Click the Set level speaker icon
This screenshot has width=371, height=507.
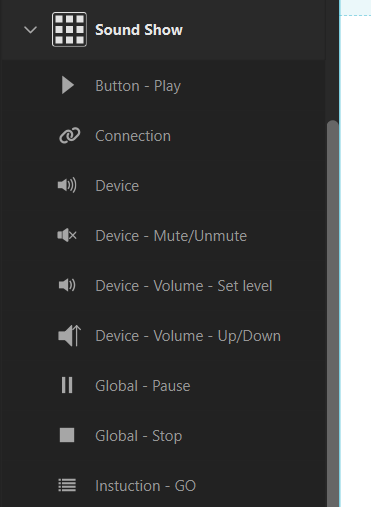click(x=67, y=285)
